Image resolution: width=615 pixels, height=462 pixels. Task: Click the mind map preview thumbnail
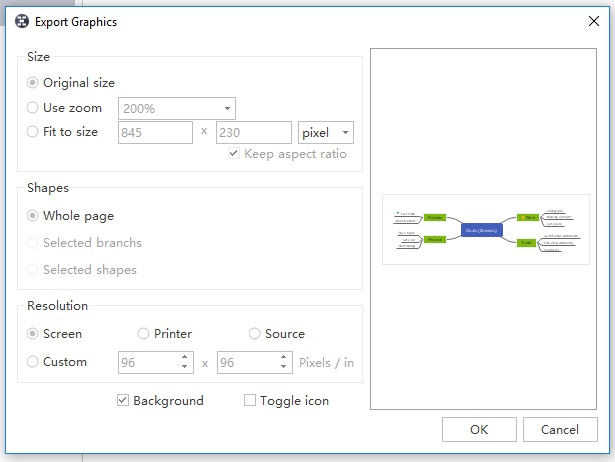tap(484, 229)
